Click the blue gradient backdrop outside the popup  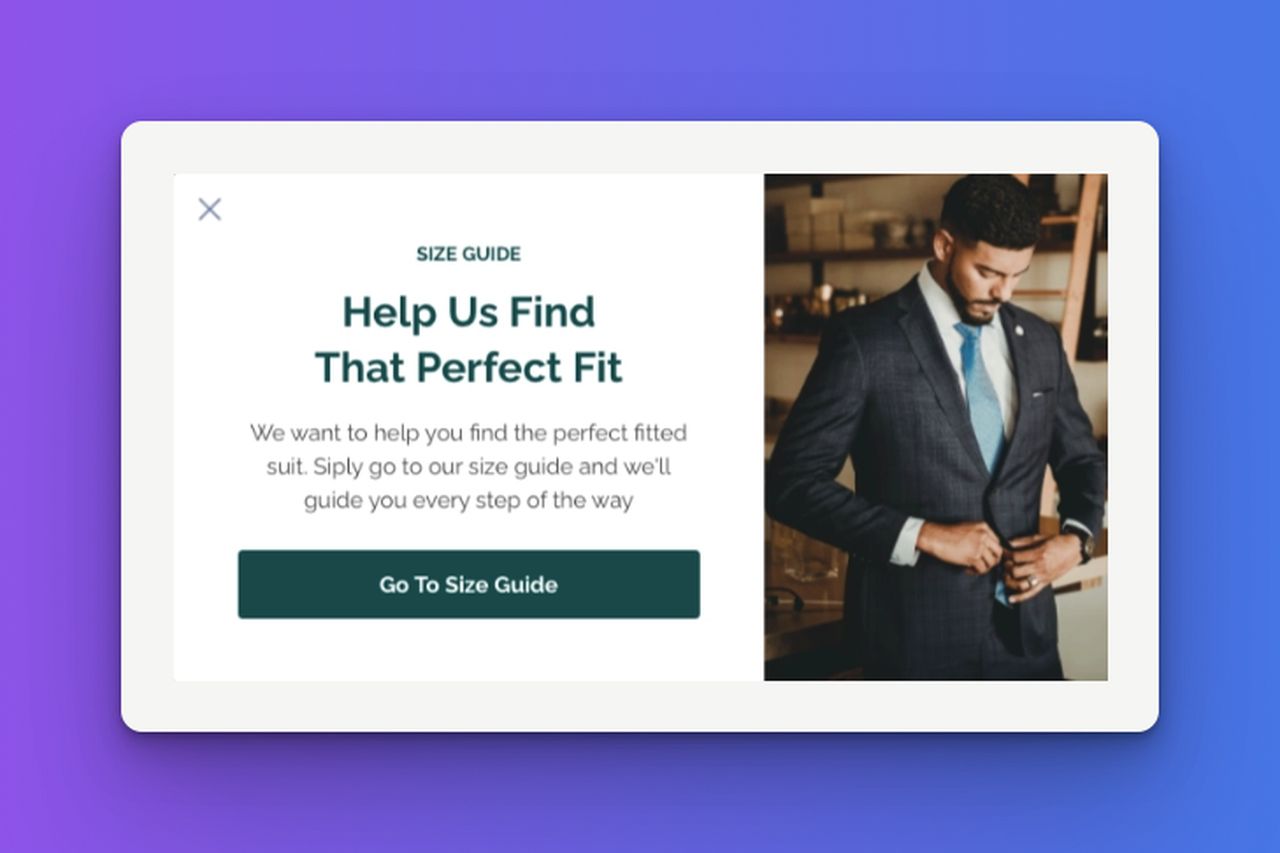pyautogui.click(x=1220, y=427)
